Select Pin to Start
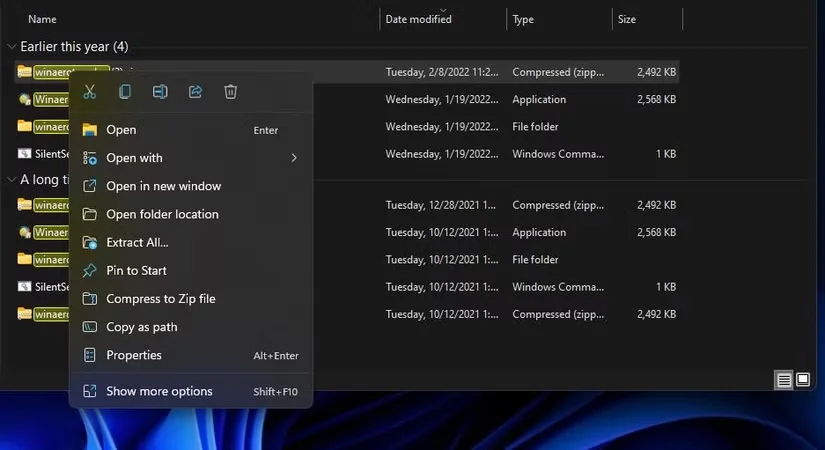 click(136, 270)
